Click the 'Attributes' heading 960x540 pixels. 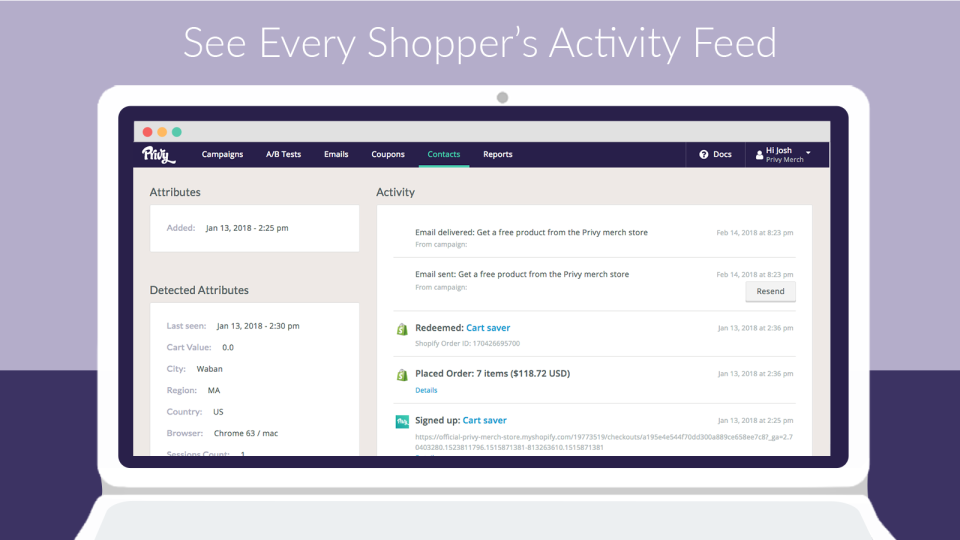click(175, 192)
